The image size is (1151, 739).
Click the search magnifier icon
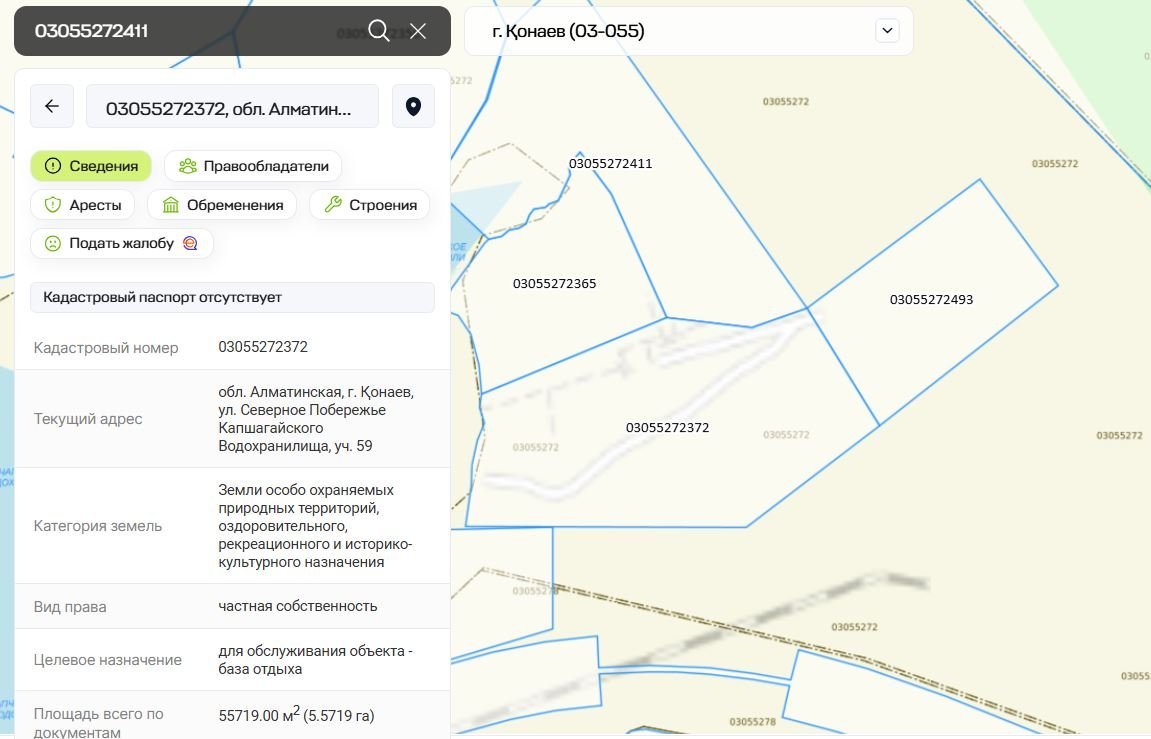[x=378, y=31]
